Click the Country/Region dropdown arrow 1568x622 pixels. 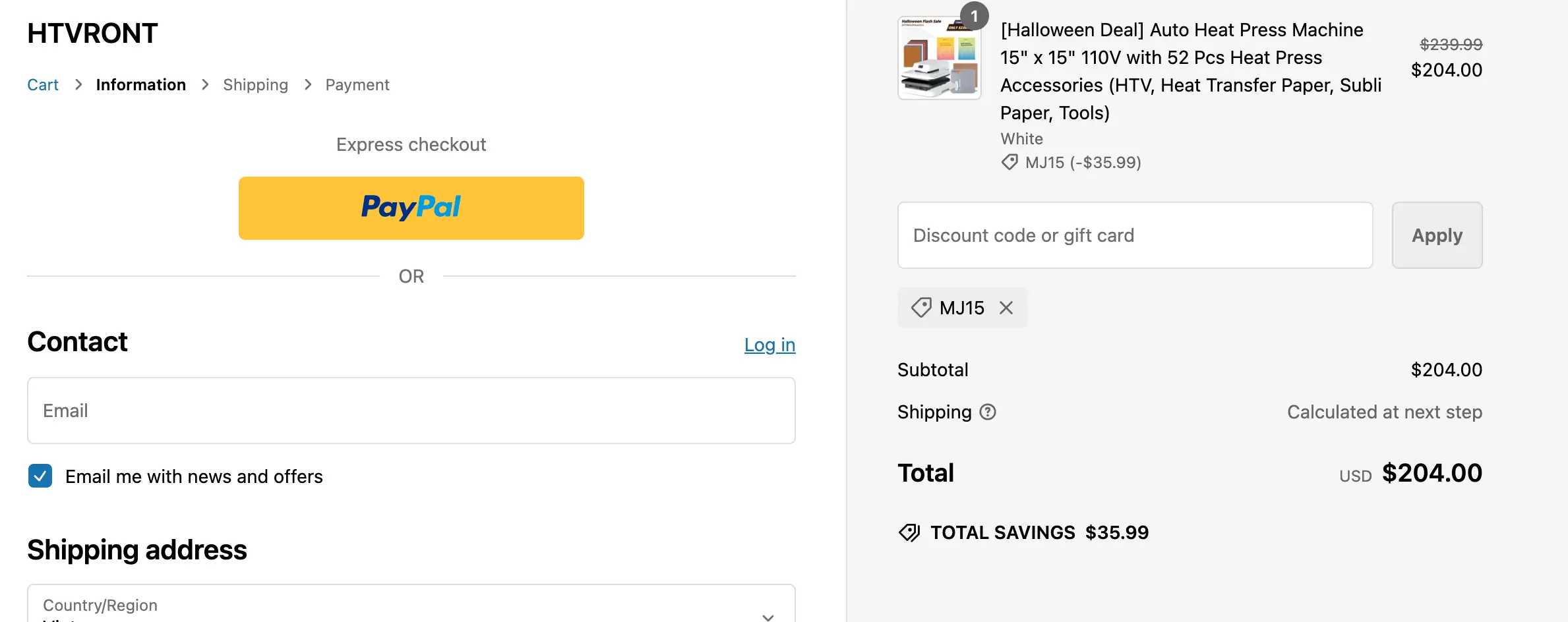768,617
